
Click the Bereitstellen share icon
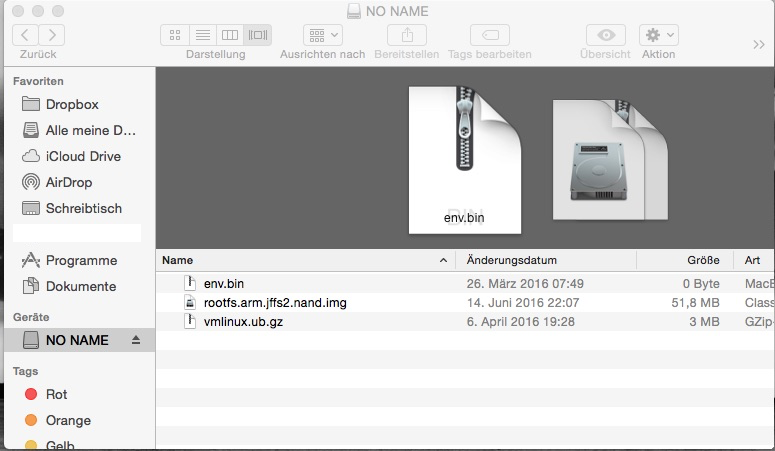[x=406, y=35]
